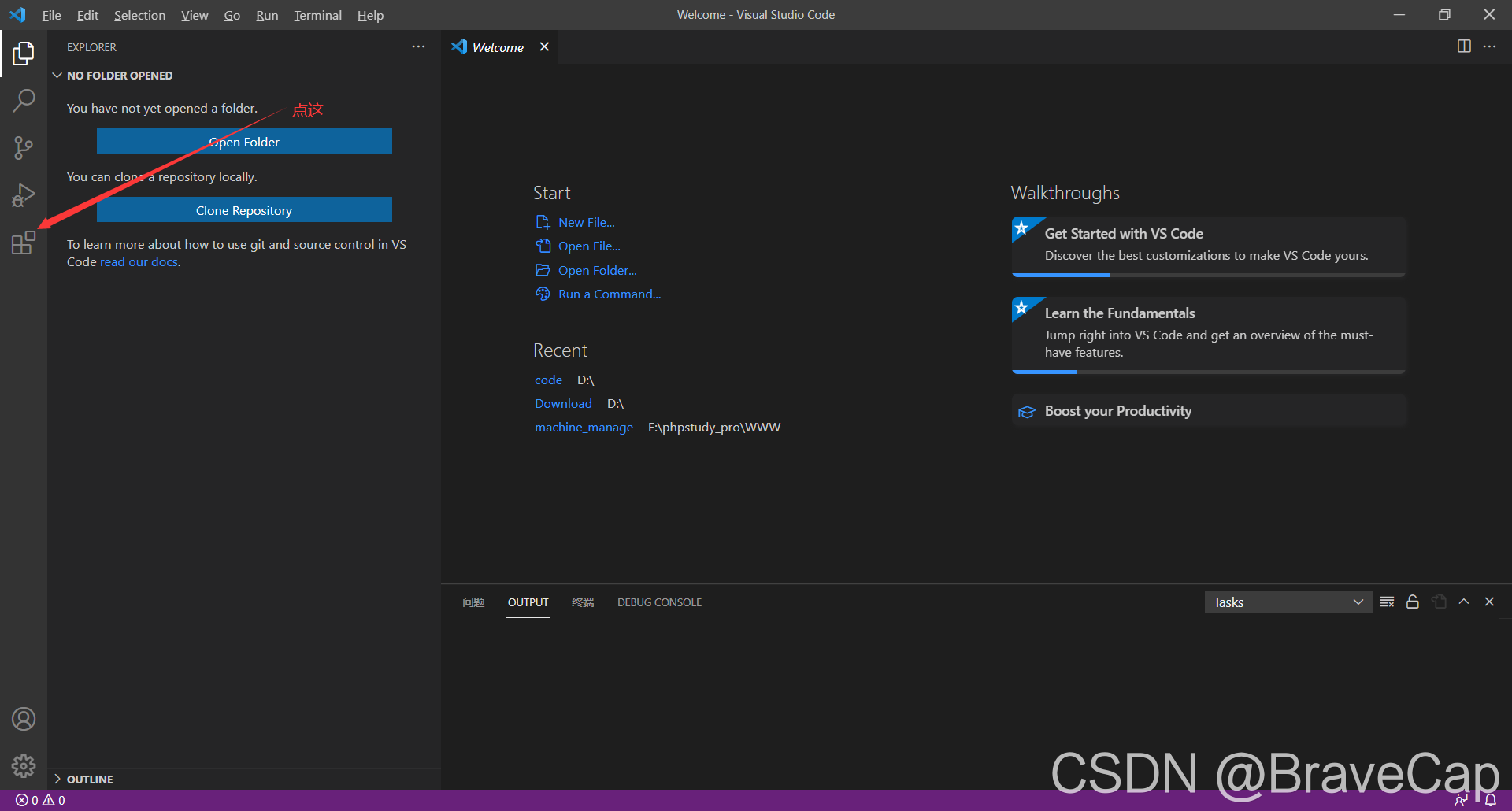Close the bottom panel

pyautogui.click(x=1489, y=602)
